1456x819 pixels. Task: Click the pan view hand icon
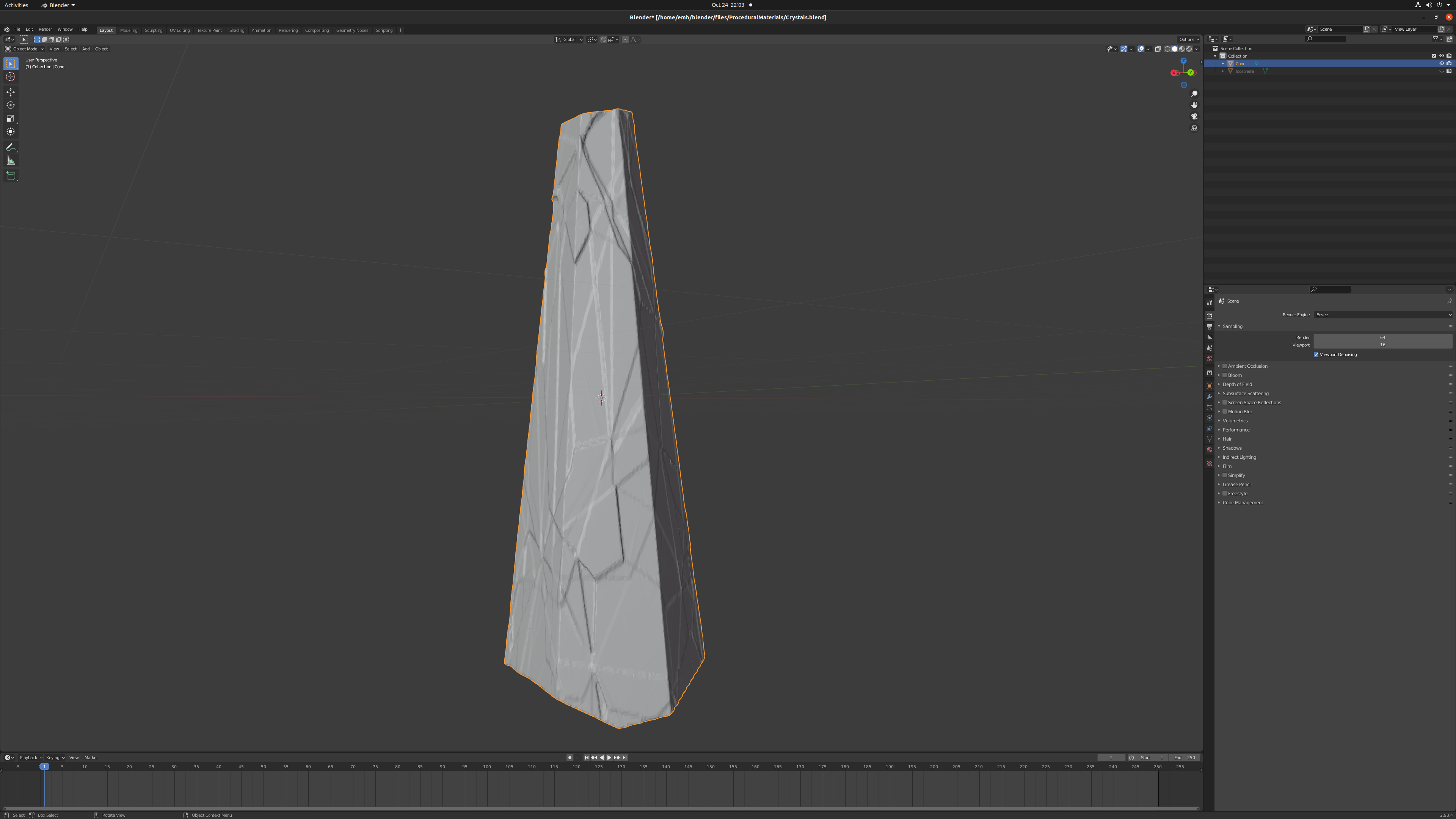coord(1194,105)
